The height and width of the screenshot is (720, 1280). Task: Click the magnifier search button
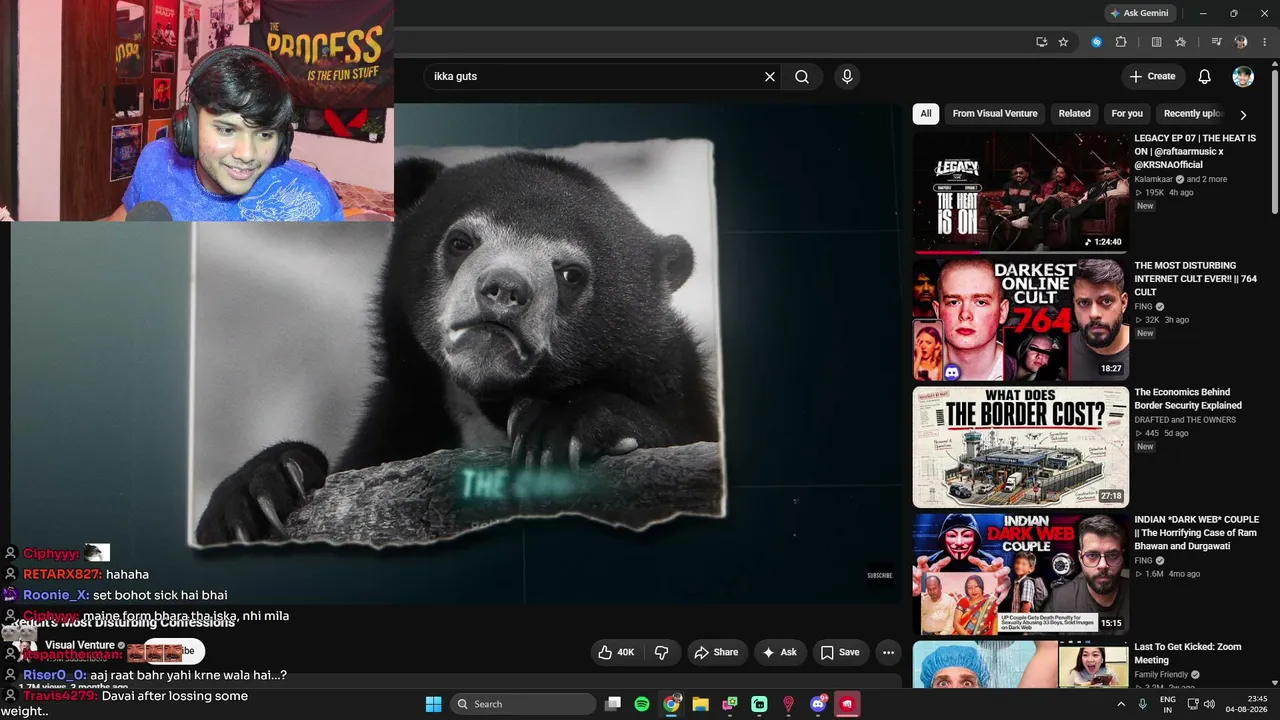click(802, 76)
